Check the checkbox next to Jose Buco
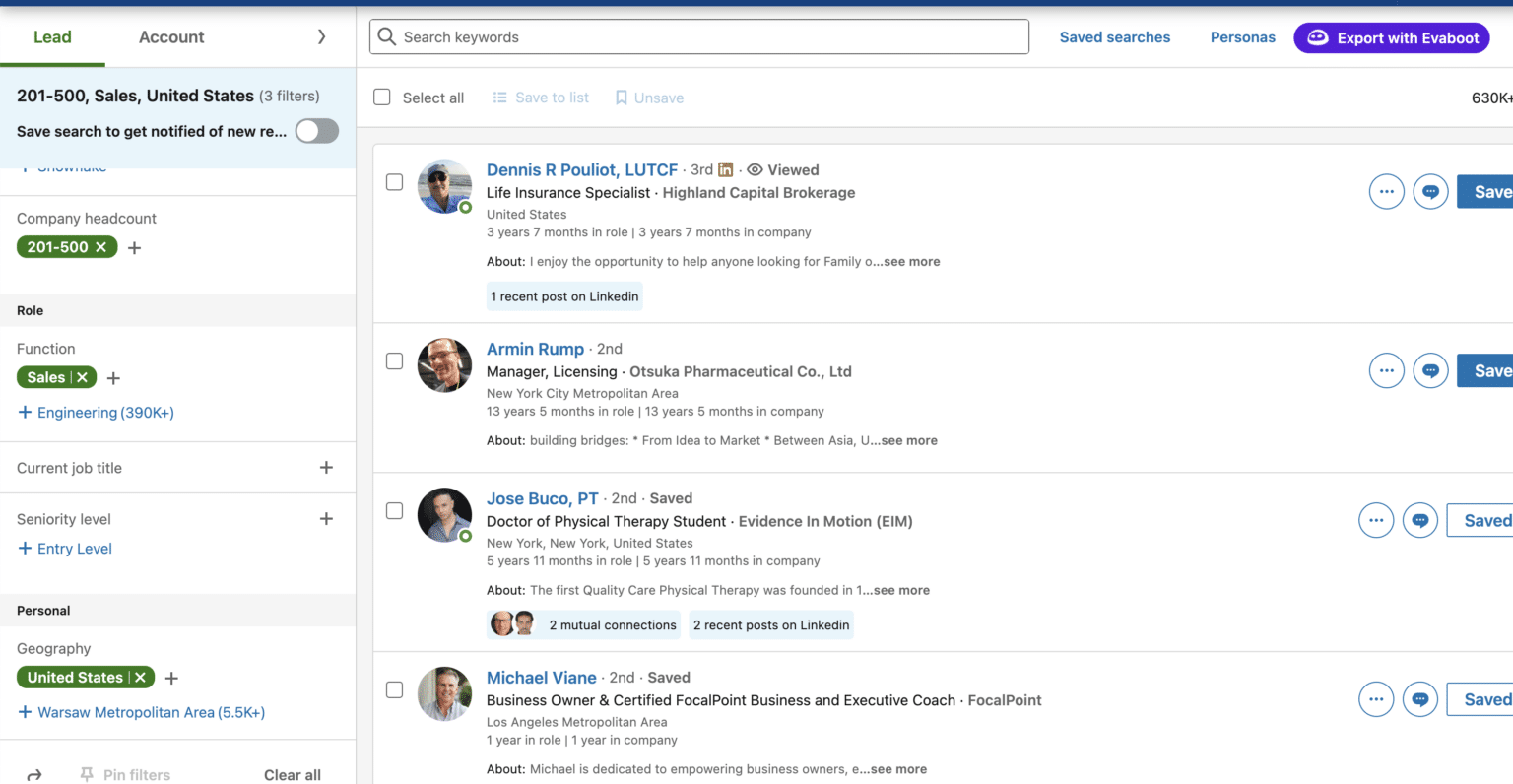The height and width of the screenshot is (784, 1513). click(x=394, y=510)
